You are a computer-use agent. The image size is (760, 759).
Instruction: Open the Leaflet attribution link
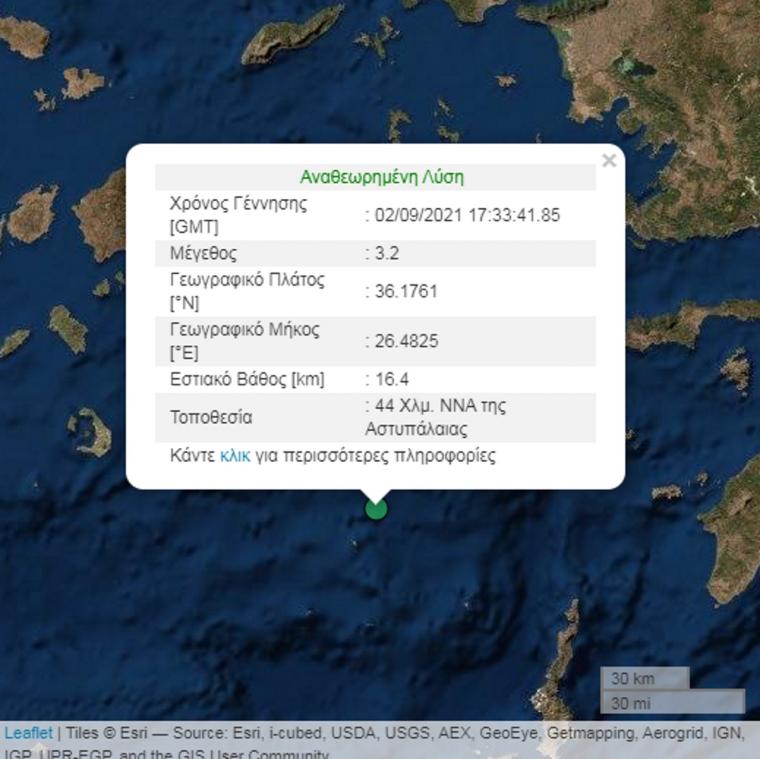pyautogui.click(x=28, y=734)
